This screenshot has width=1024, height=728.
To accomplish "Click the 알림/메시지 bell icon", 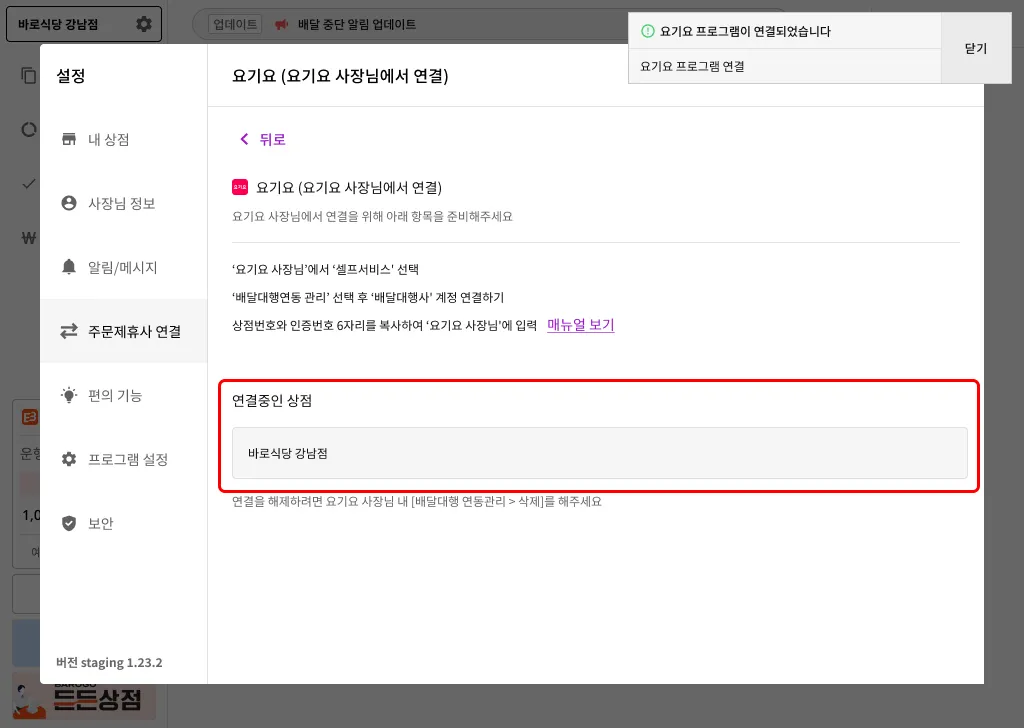I will (x=69, y=266).
